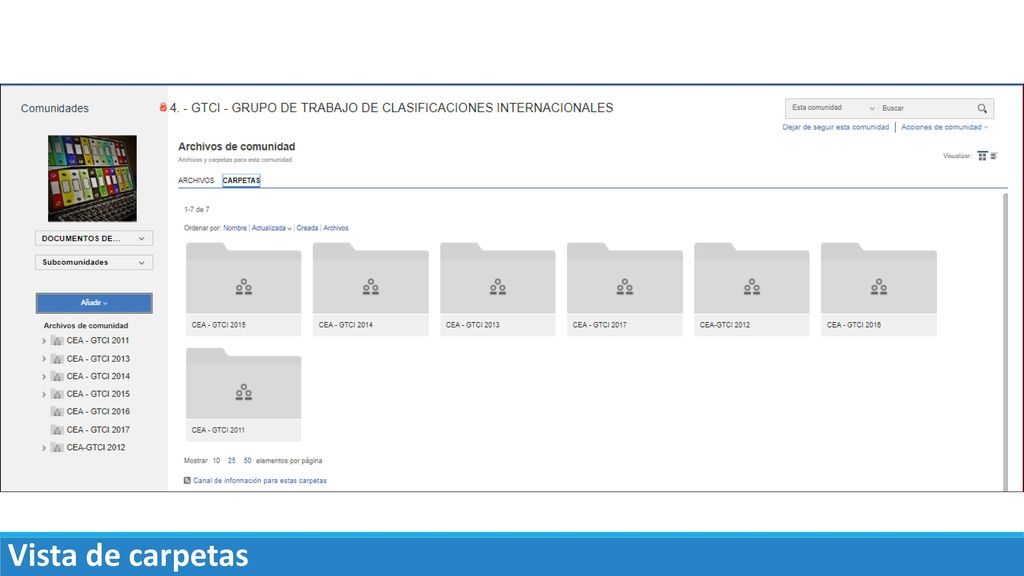This screenshot has width=1024, height=576.
Task: Expand CEA - GTCI 2011 tree node
Action: click(x=44, y=341)
